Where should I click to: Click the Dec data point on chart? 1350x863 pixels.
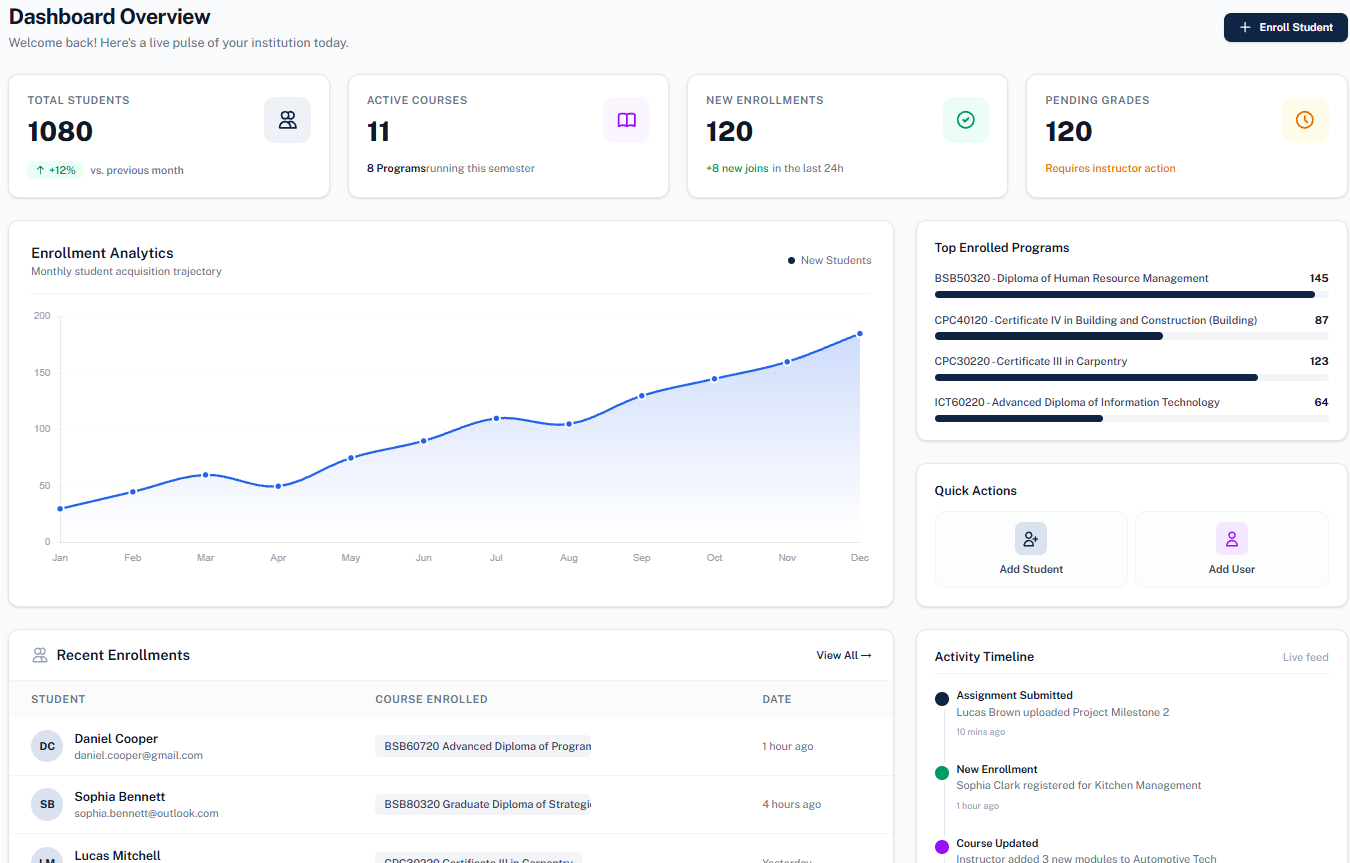pos(859,334)
